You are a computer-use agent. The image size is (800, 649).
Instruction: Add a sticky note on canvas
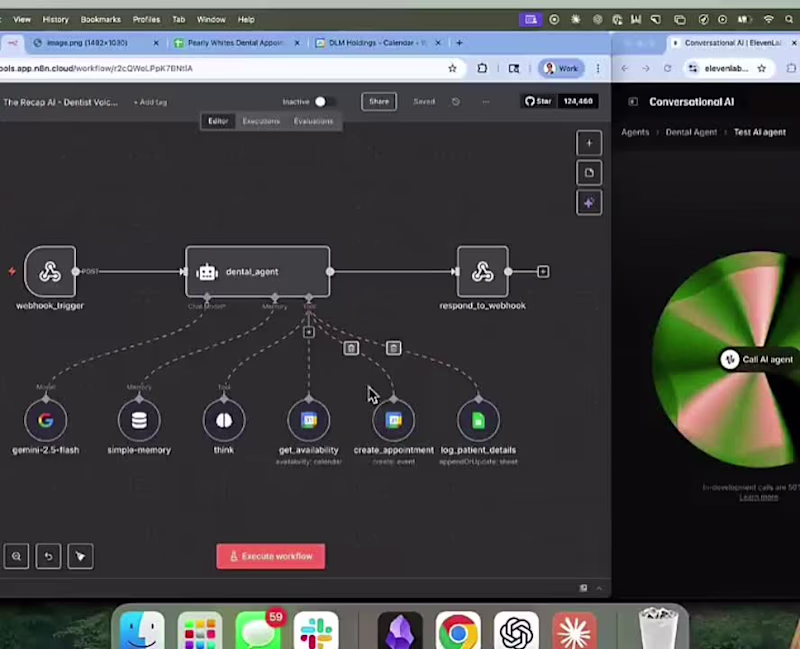pyautogui.click(x=589, y=173)
